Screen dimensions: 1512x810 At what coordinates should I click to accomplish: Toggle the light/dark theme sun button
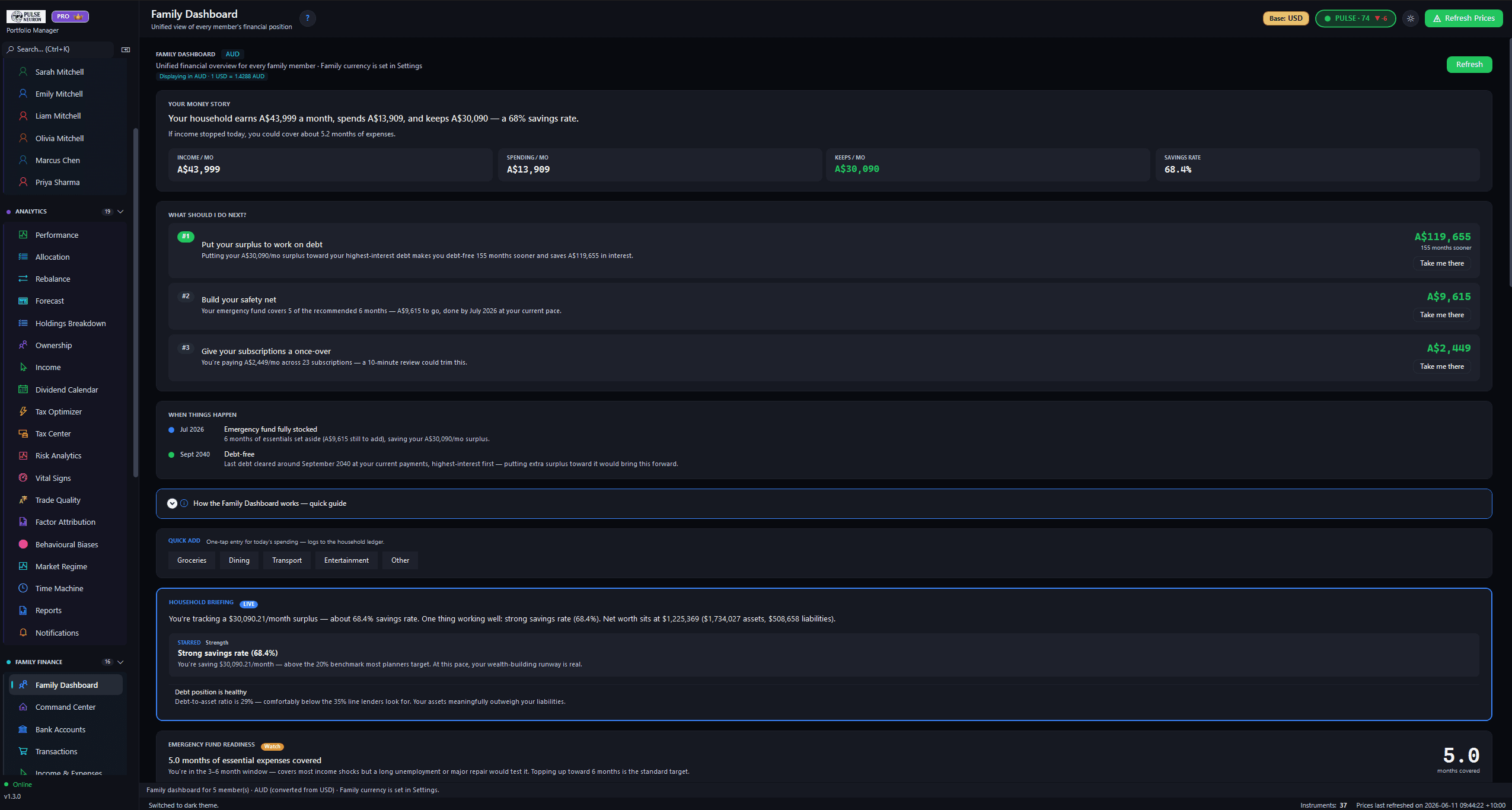coord(1411,18)
